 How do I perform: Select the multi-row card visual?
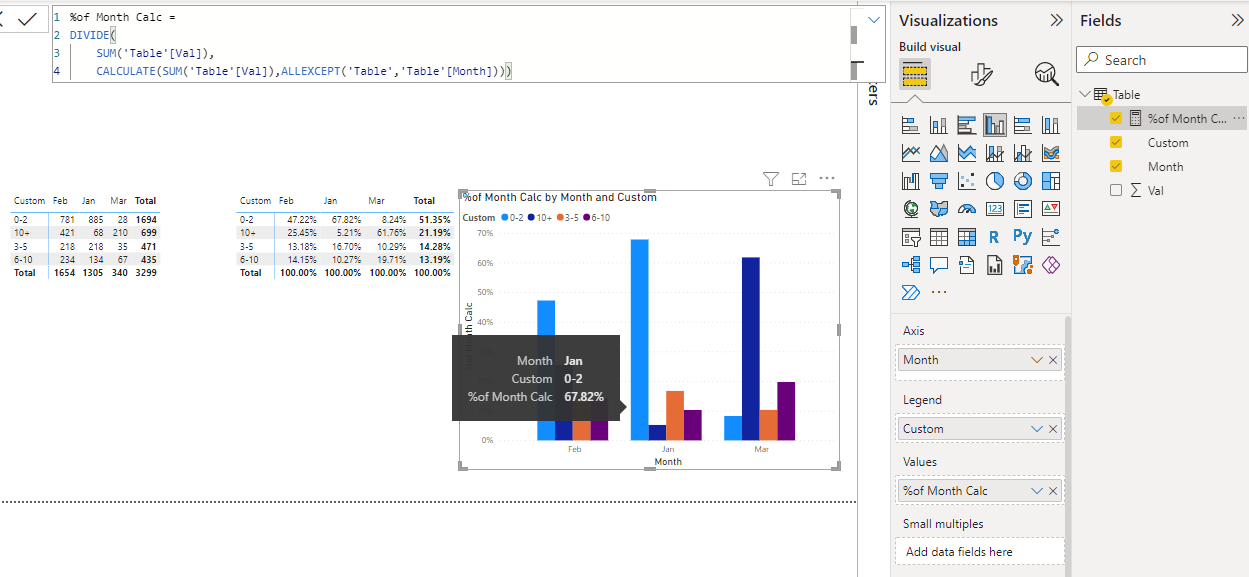[x=1023, y=209]
